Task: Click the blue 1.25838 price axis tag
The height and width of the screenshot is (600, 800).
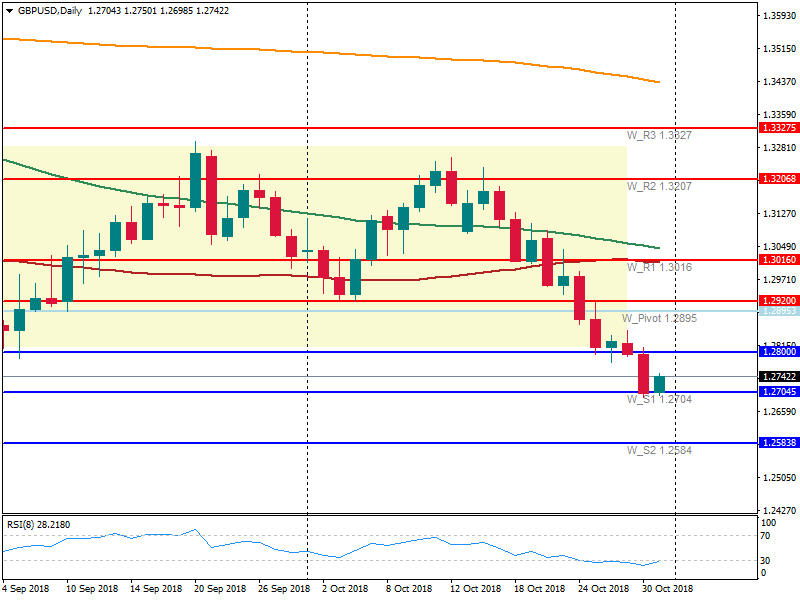Action: click(778, 443)
